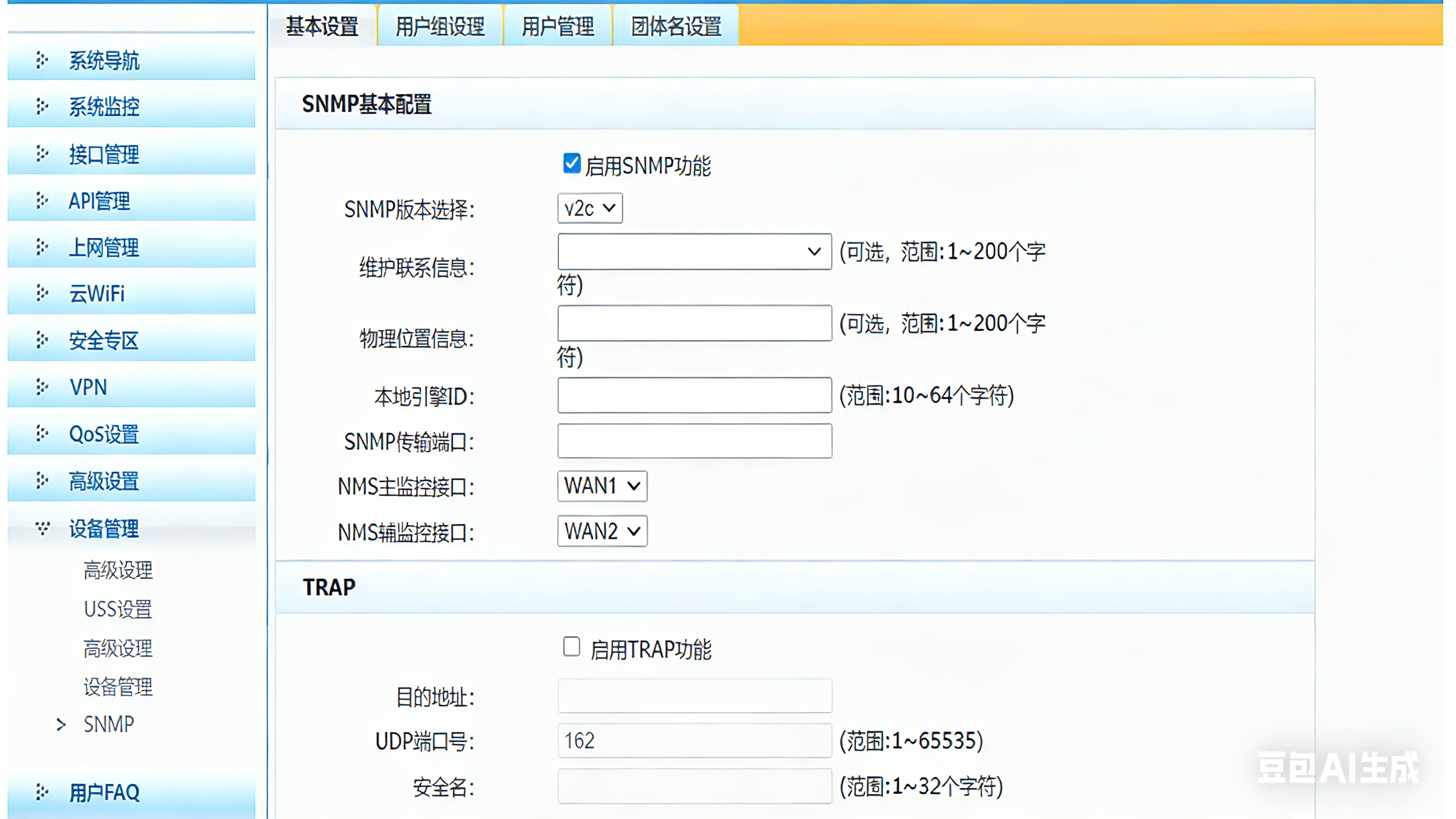Open the SNMP版本选择 v2c dropdown

point(589,208)
